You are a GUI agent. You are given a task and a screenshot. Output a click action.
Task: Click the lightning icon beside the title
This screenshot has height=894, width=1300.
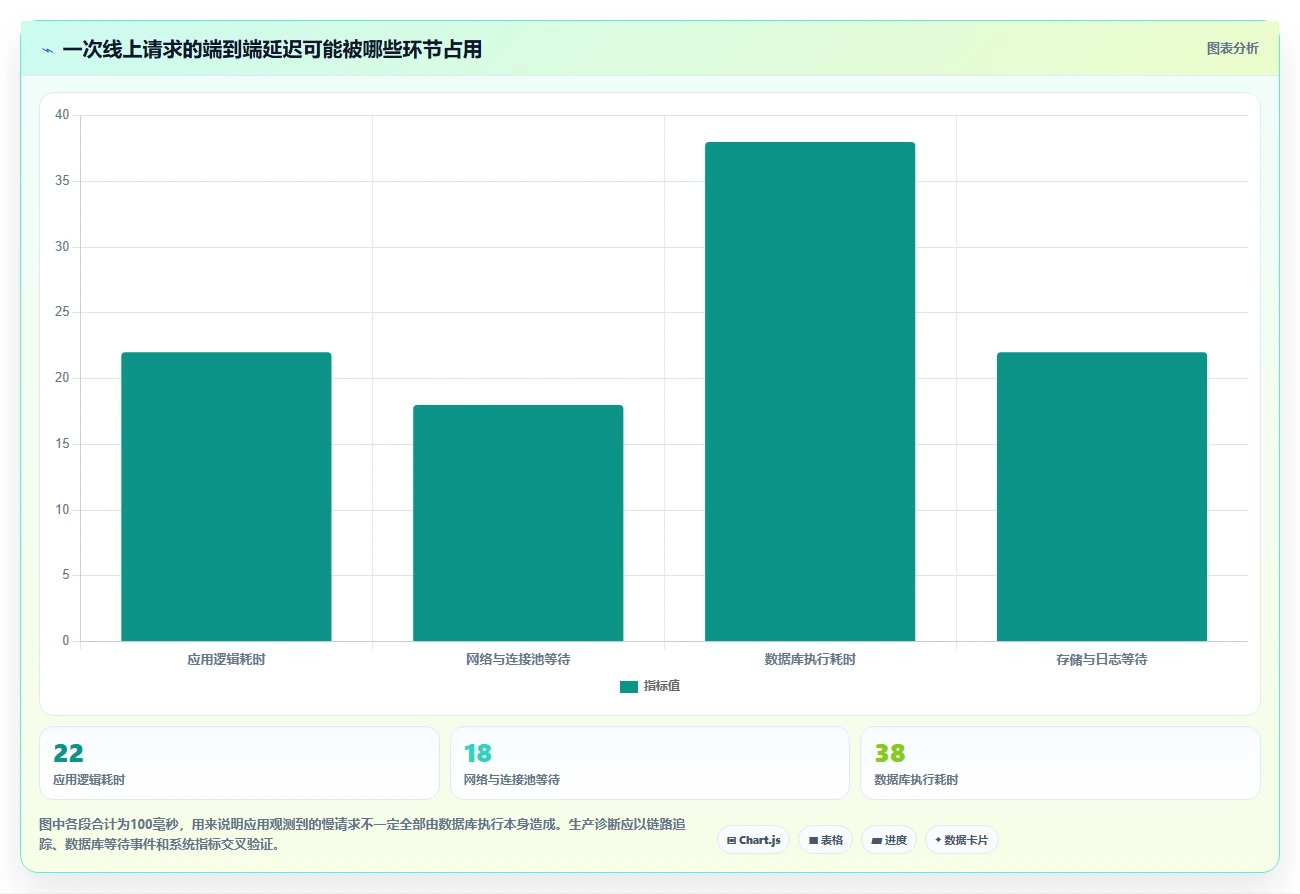47,50
